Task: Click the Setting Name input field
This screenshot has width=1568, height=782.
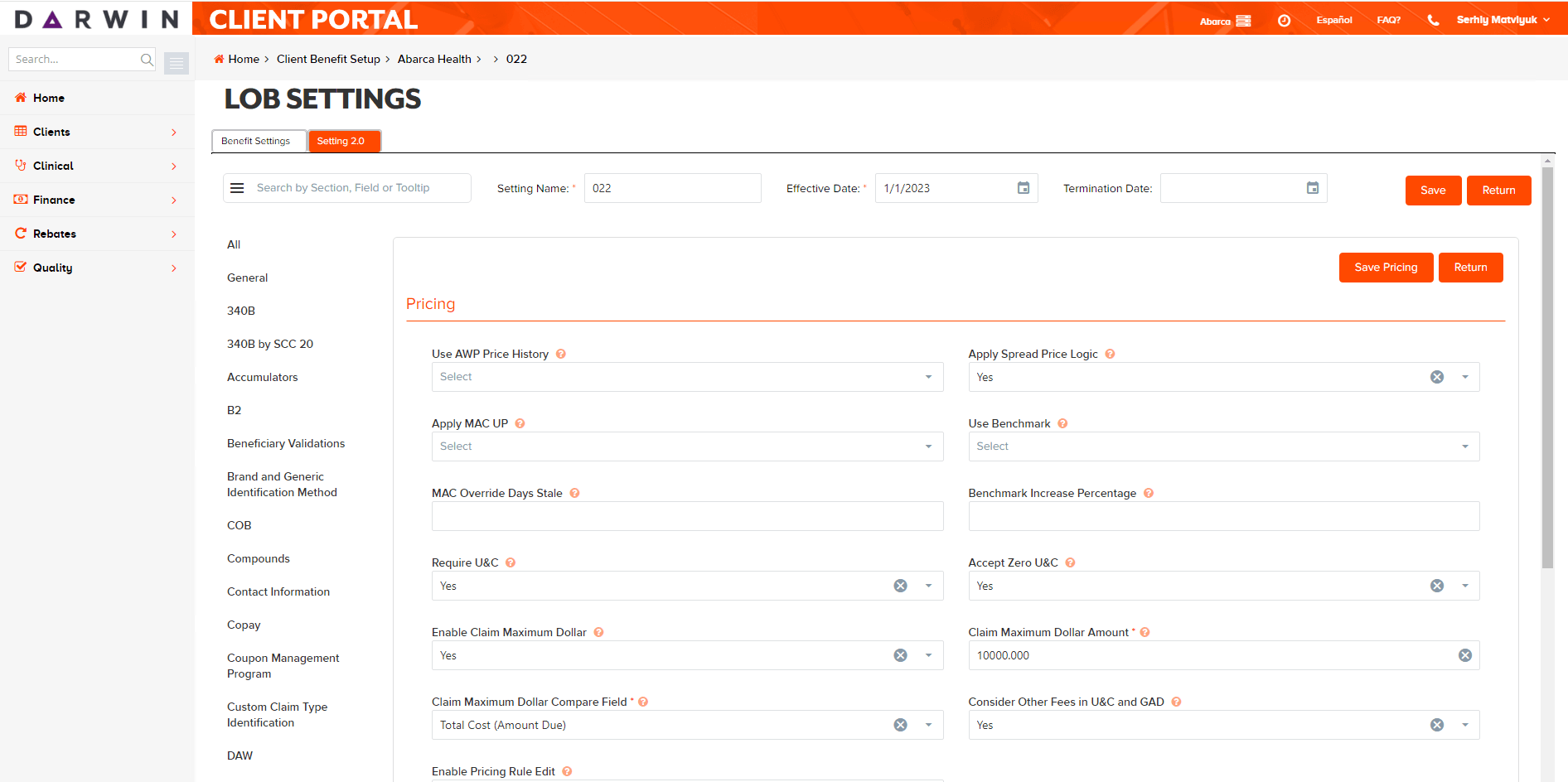Action: 672,188
